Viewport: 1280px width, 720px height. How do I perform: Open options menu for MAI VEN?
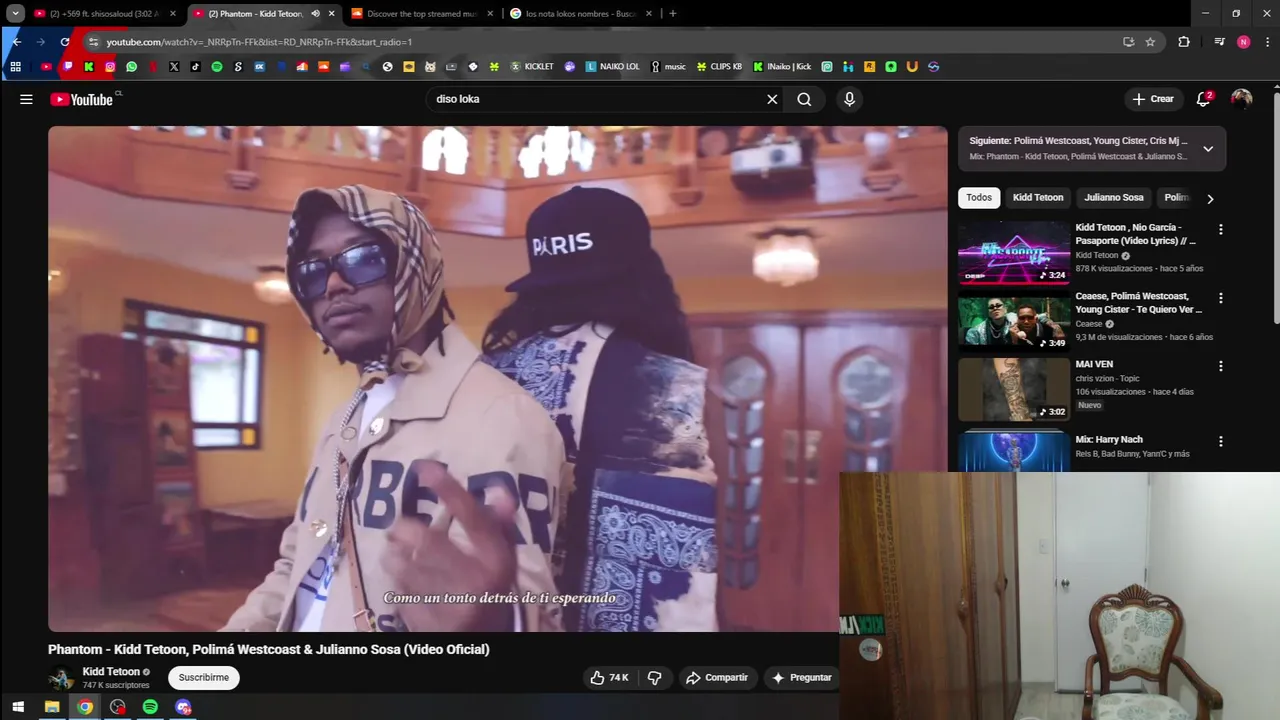1220,366
